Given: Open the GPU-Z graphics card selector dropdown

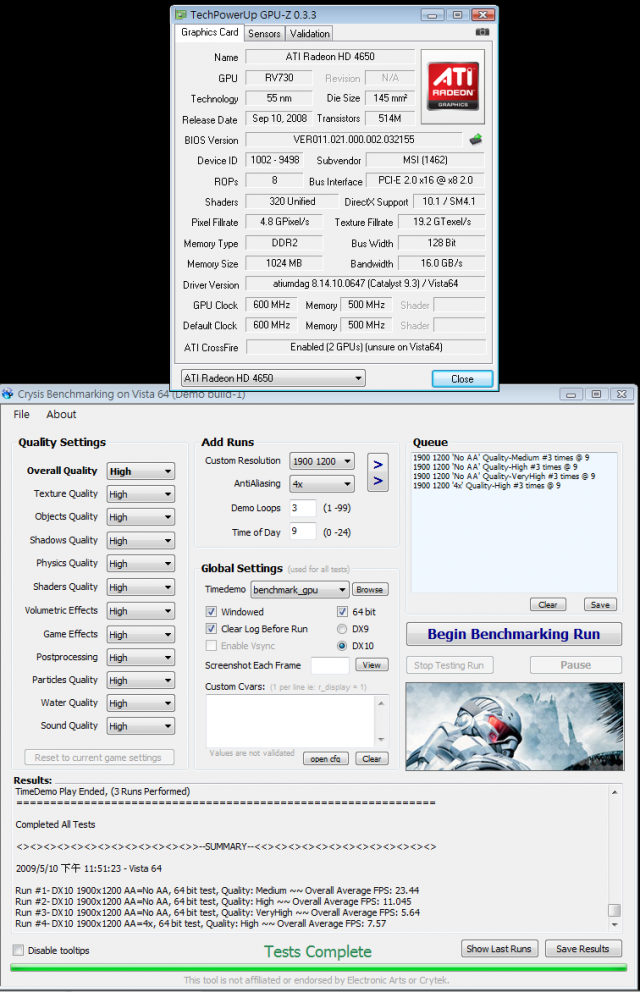Looking at the screenshot, I should [273, 378].
